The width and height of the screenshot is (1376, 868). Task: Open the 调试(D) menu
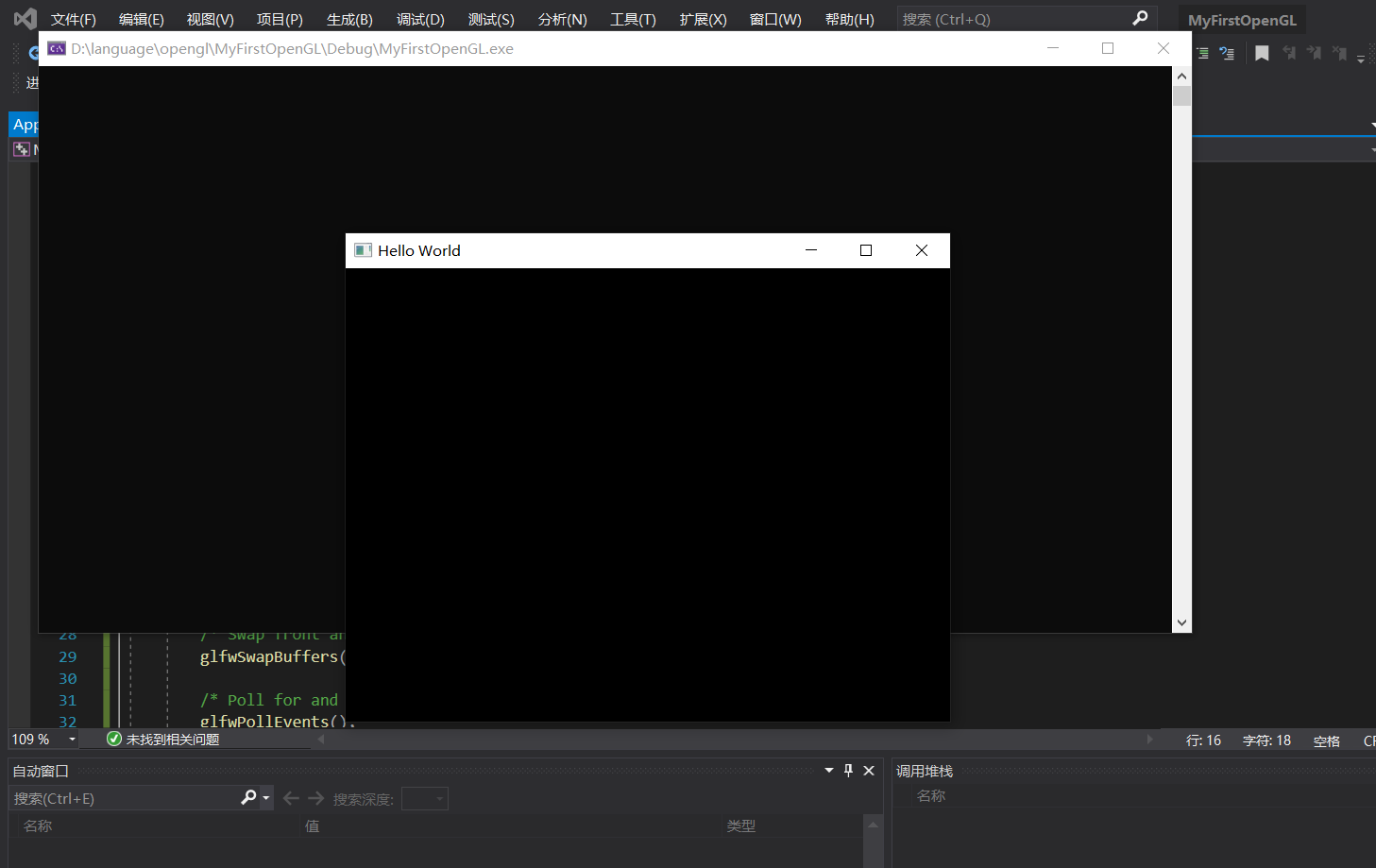(419, 18)
